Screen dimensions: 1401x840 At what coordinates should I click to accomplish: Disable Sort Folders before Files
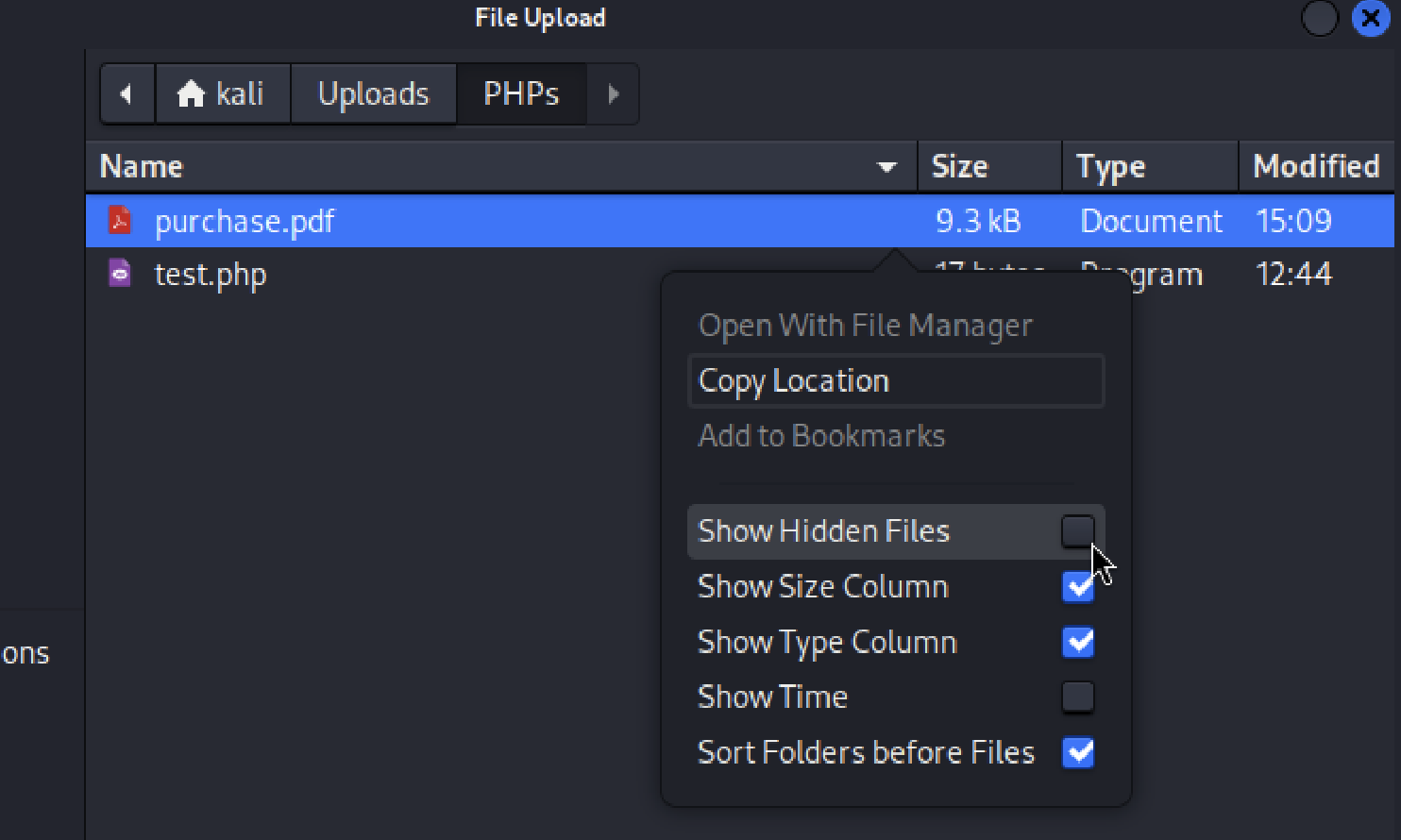pyautogui.click(x=1077, y=753)
